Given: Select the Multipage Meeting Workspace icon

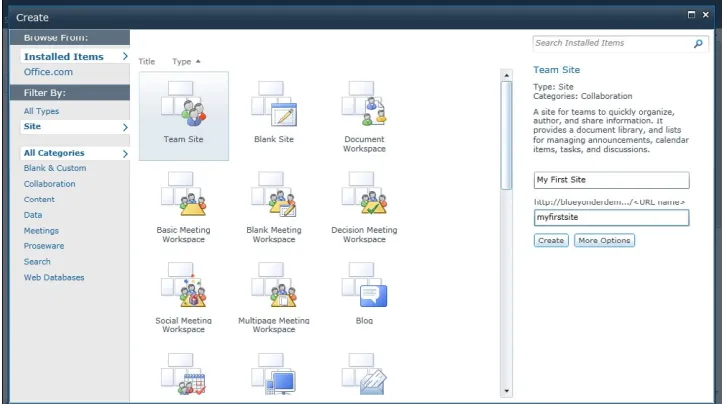Looking at the screenshot, I should [274, 285].
